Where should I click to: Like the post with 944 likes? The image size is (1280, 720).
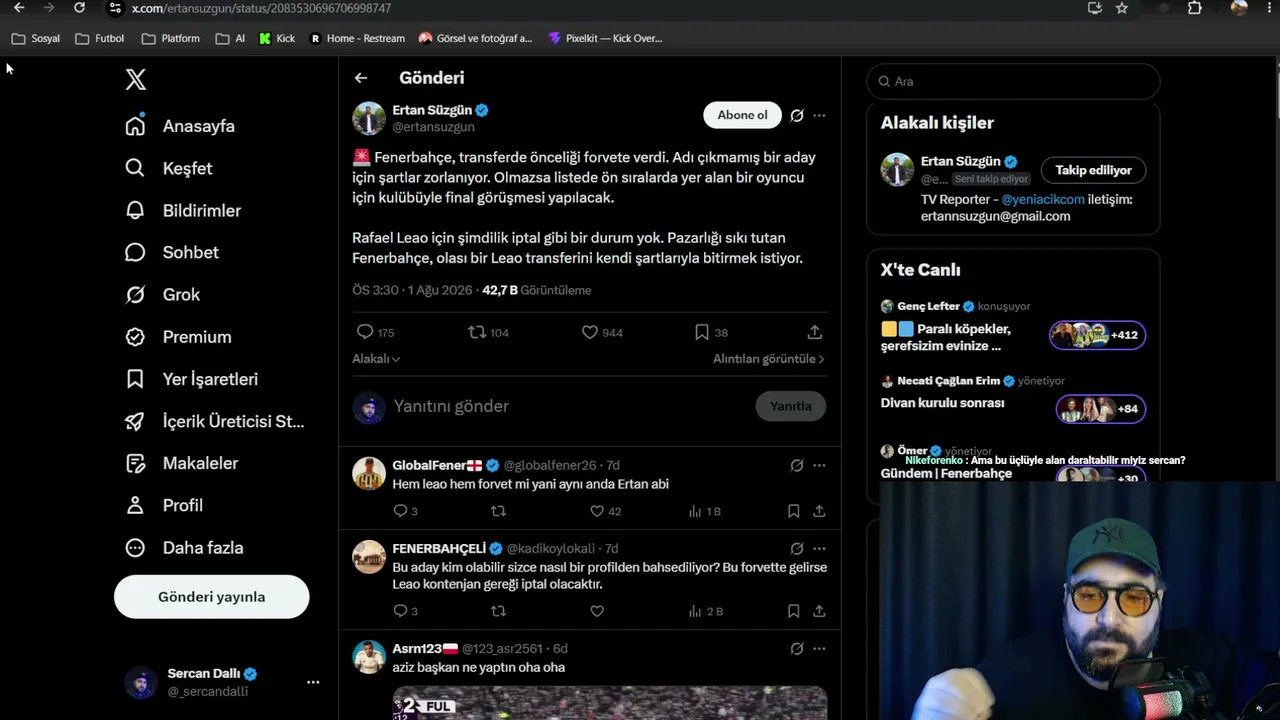(x=590, y=332)
